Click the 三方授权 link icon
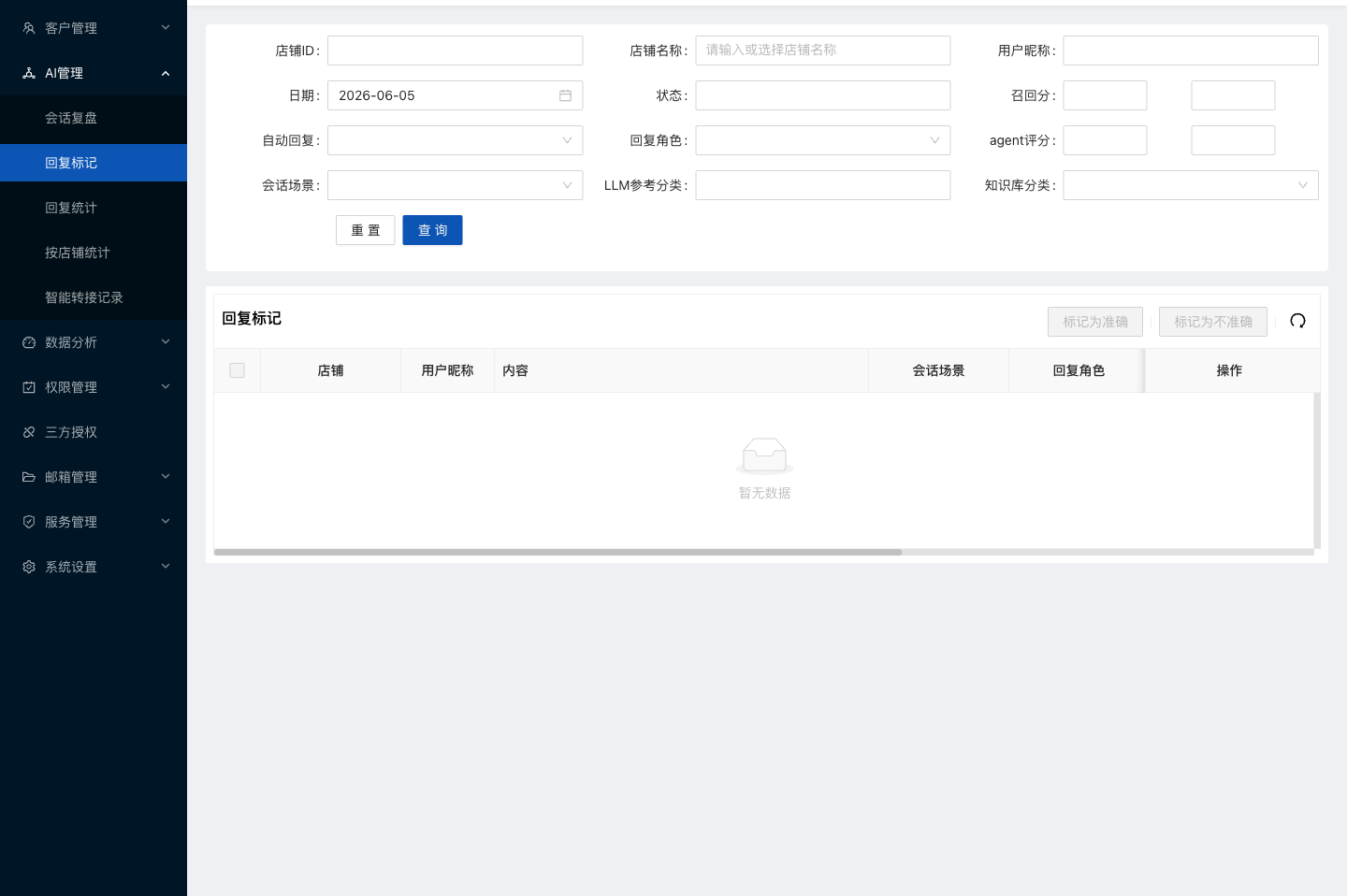 (x=29, y=432)
